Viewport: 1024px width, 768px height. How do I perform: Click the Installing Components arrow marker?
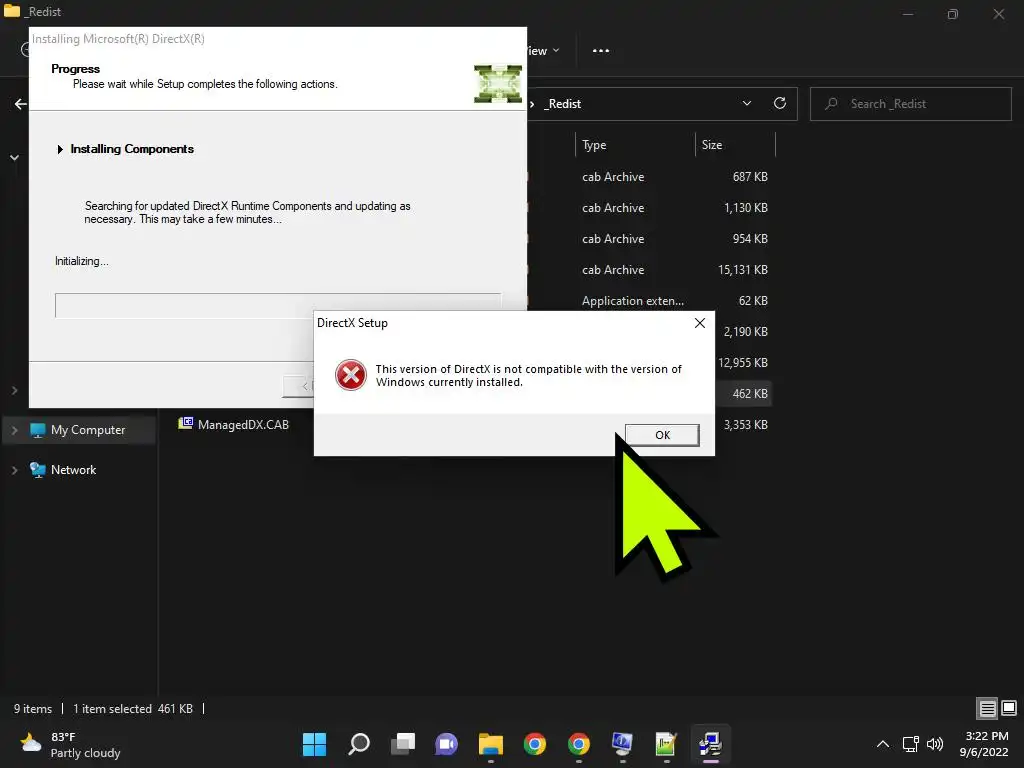tap(60, 150)
